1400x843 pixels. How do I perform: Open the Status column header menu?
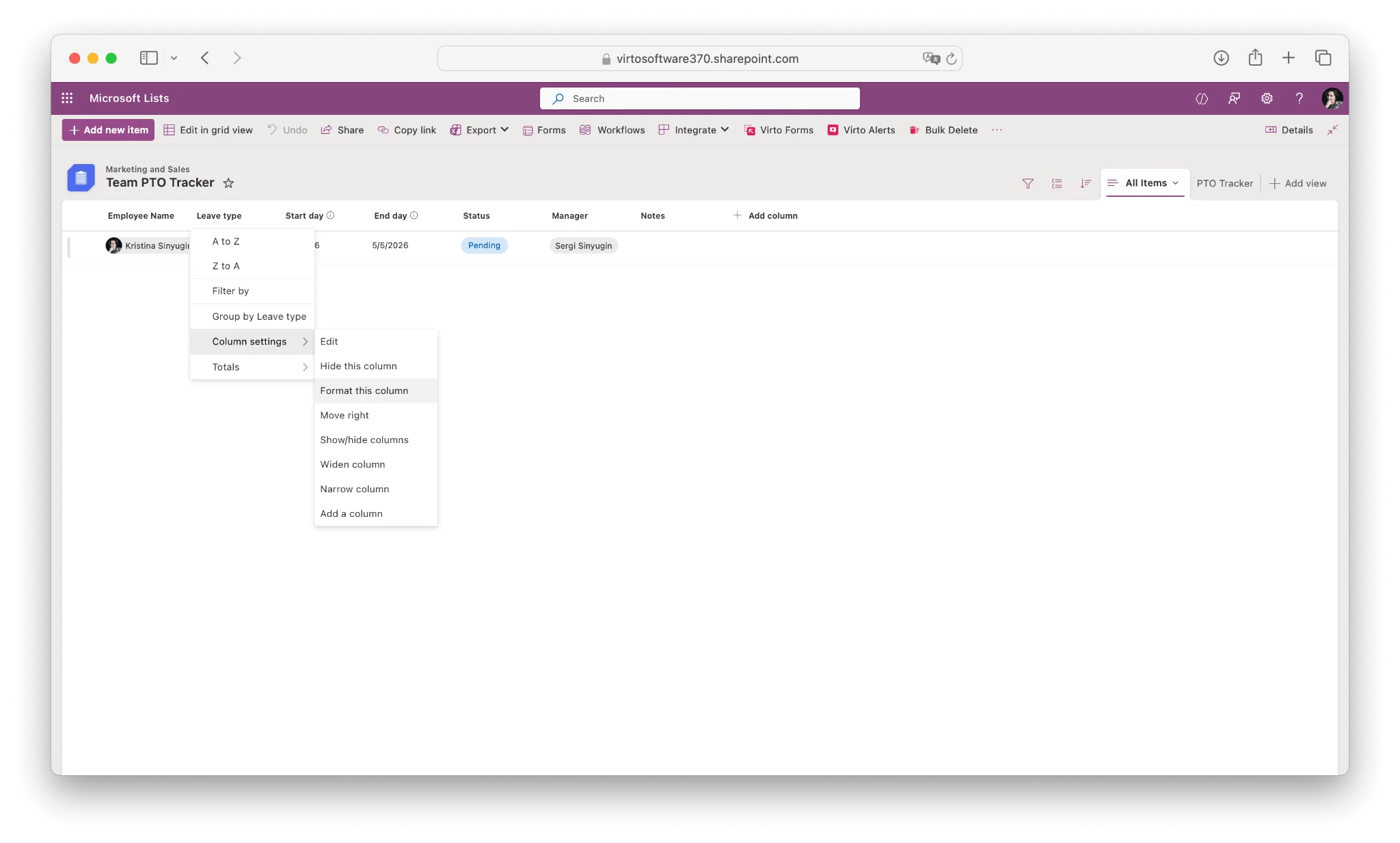pyautogui.click(x=476, y=215)
